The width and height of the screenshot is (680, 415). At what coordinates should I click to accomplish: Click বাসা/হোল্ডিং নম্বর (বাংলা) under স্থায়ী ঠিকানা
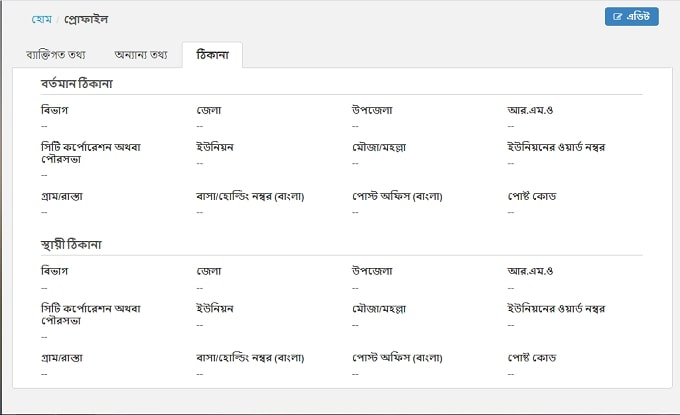pos(250,358)
